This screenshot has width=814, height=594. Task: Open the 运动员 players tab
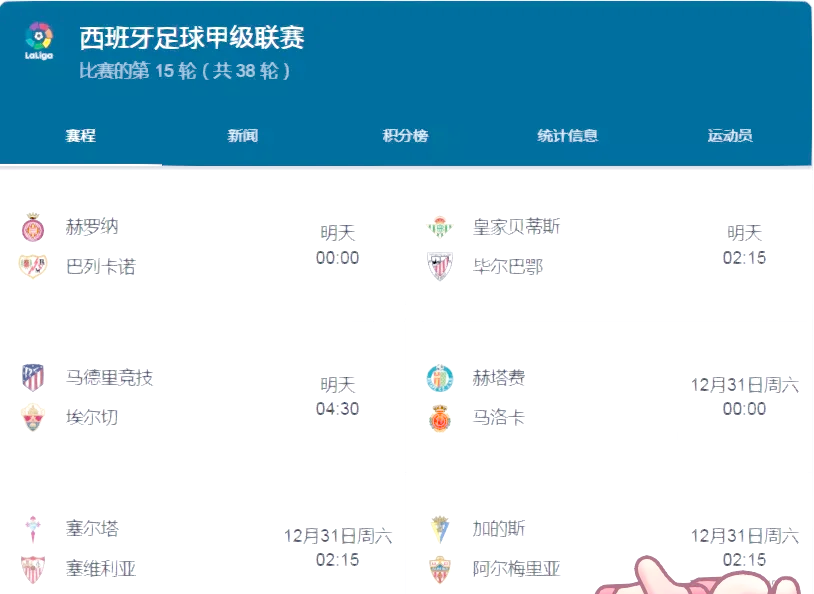click(x=727, y=135)
